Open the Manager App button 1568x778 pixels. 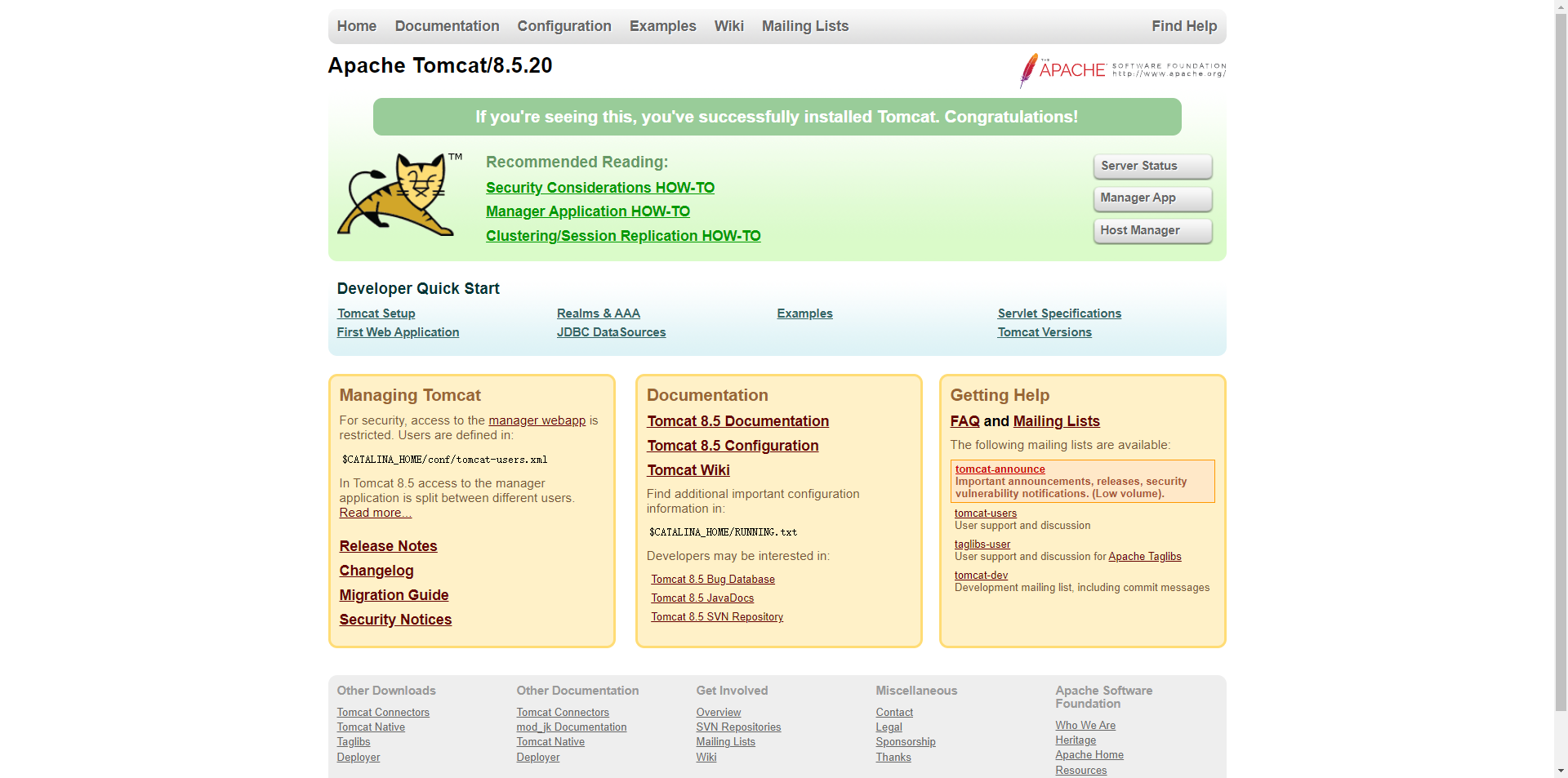point(1152,198)
